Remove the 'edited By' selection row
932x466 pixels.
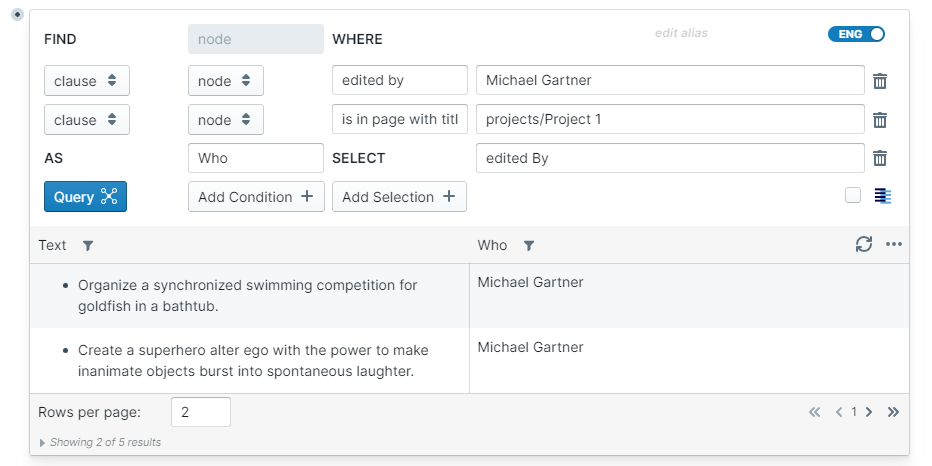pos(880,158)
